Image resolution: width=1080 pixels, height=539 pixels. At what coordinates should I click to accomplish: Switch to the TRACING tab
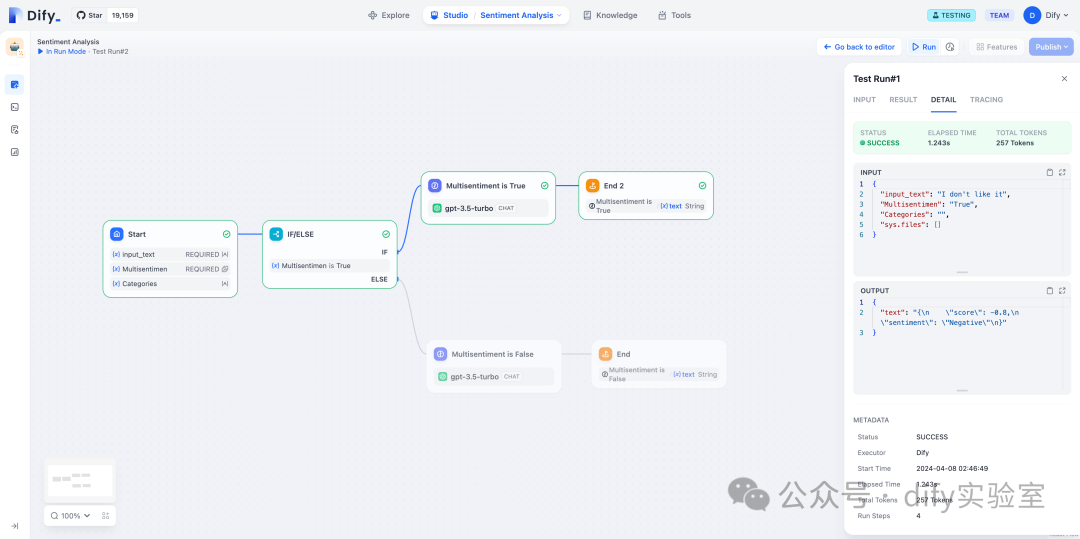pos(986,100)
